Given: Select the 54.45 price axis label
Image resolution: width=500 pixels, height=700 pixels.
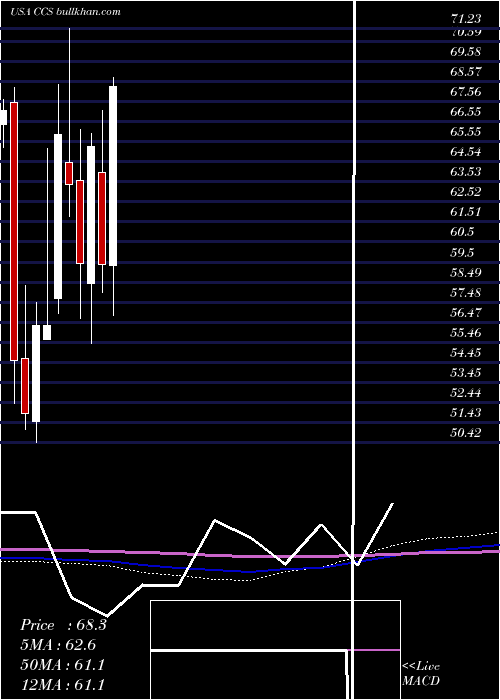Looking at the screenshot, I should tap(466, 353).
